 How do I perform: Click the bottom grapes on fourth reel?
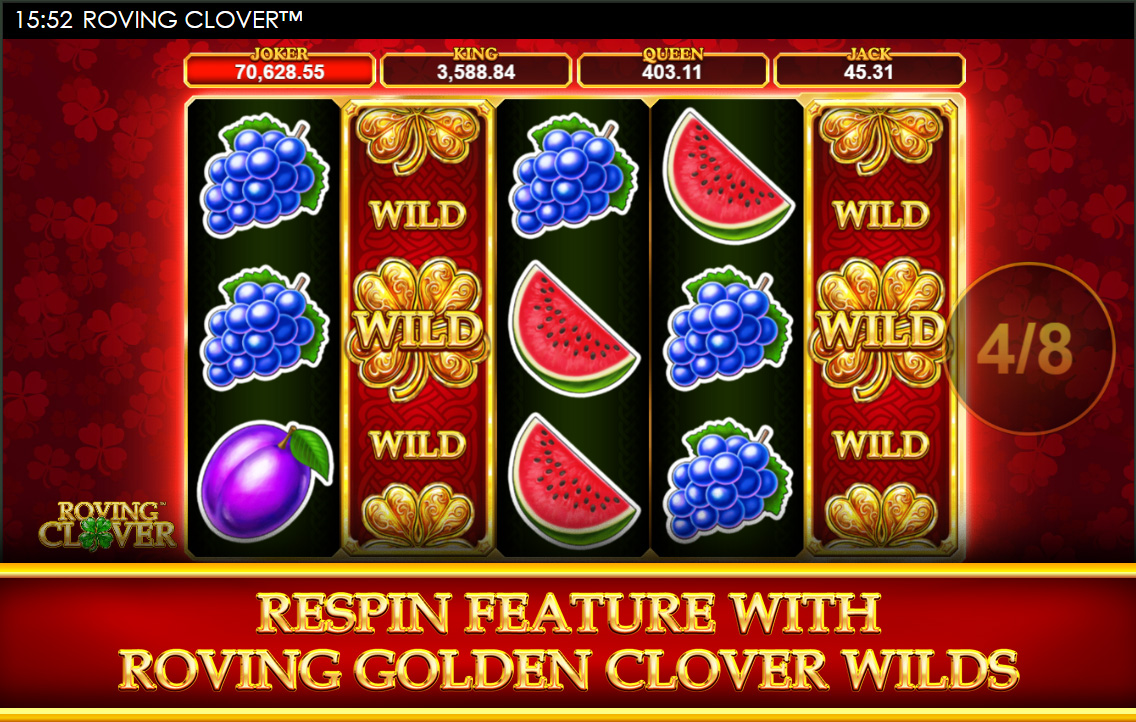click(727, 480)
